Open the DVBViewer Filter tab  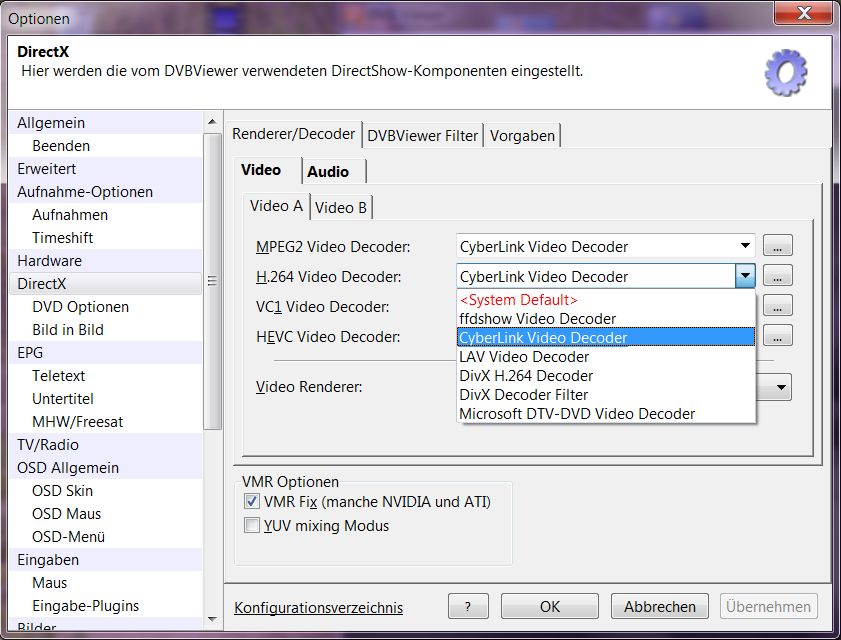tap(423, 136)
